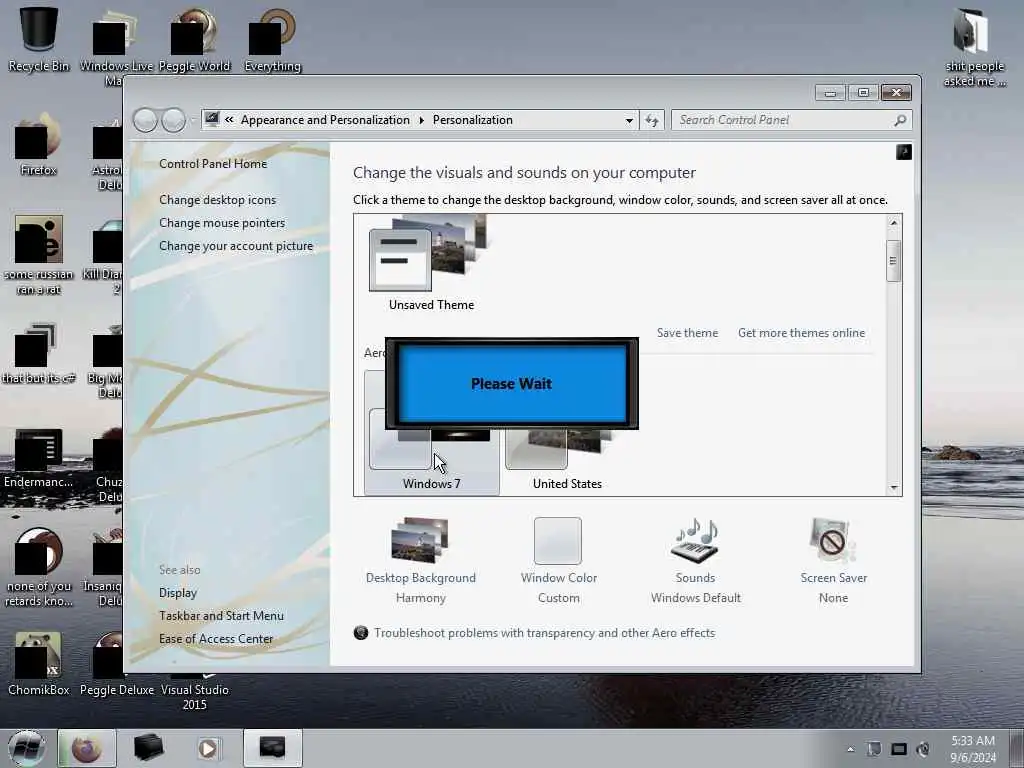Click the theme list scrollbar thumb
Viewport: 1024px width, 768px height.
click(x=893, y=261)
